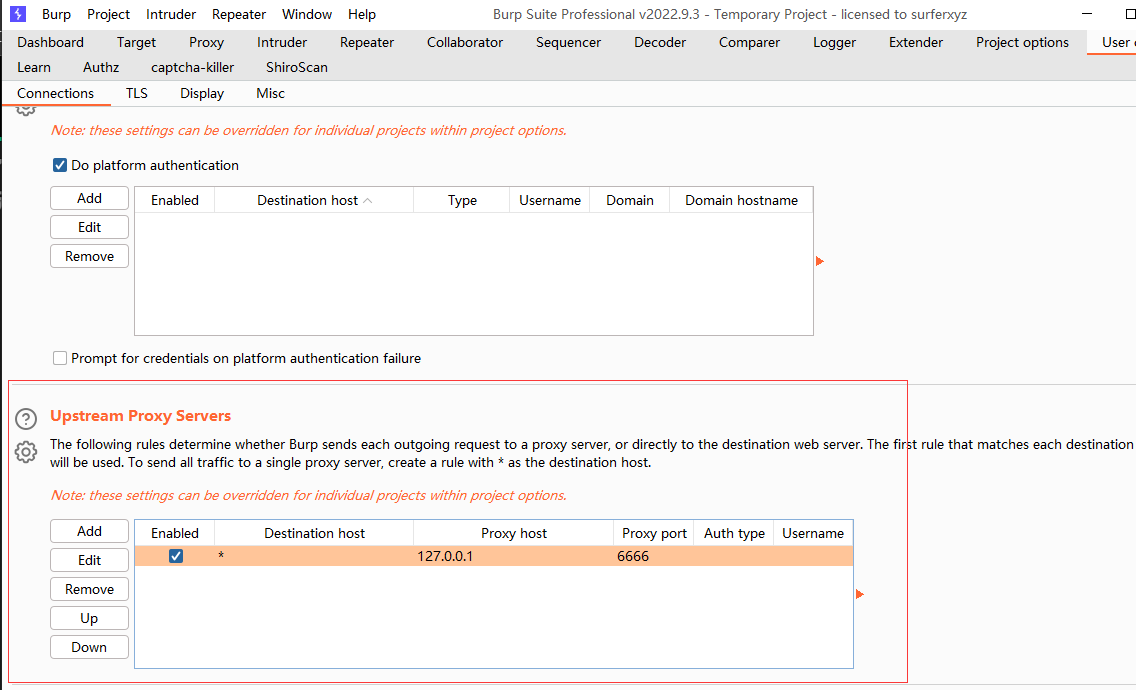Viewport: 1136px width, 690px height.
Task: Click the Burp Suite logo icon
Action: tap(17, 14)
